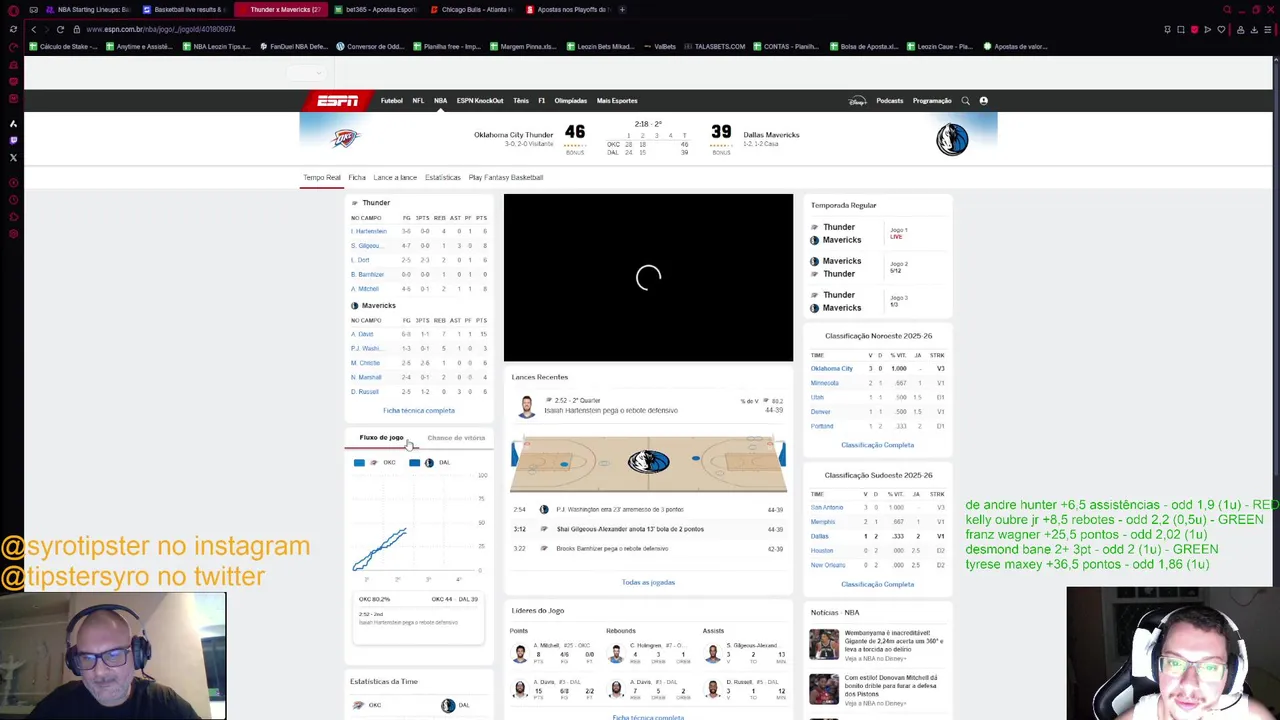1280x720 pixels.
Task: Open Classificação Completa under Sudoeste standings
Action: 877,584
